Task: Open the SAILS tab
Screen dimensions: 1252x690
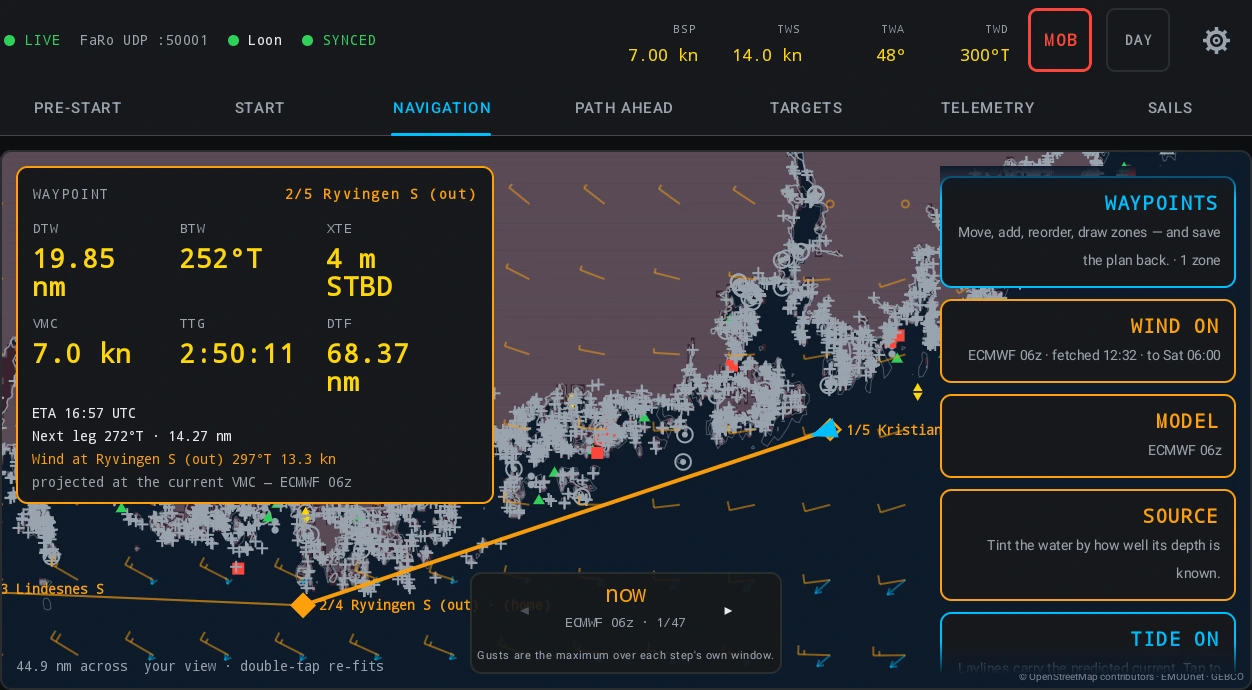Action: 1170,108
